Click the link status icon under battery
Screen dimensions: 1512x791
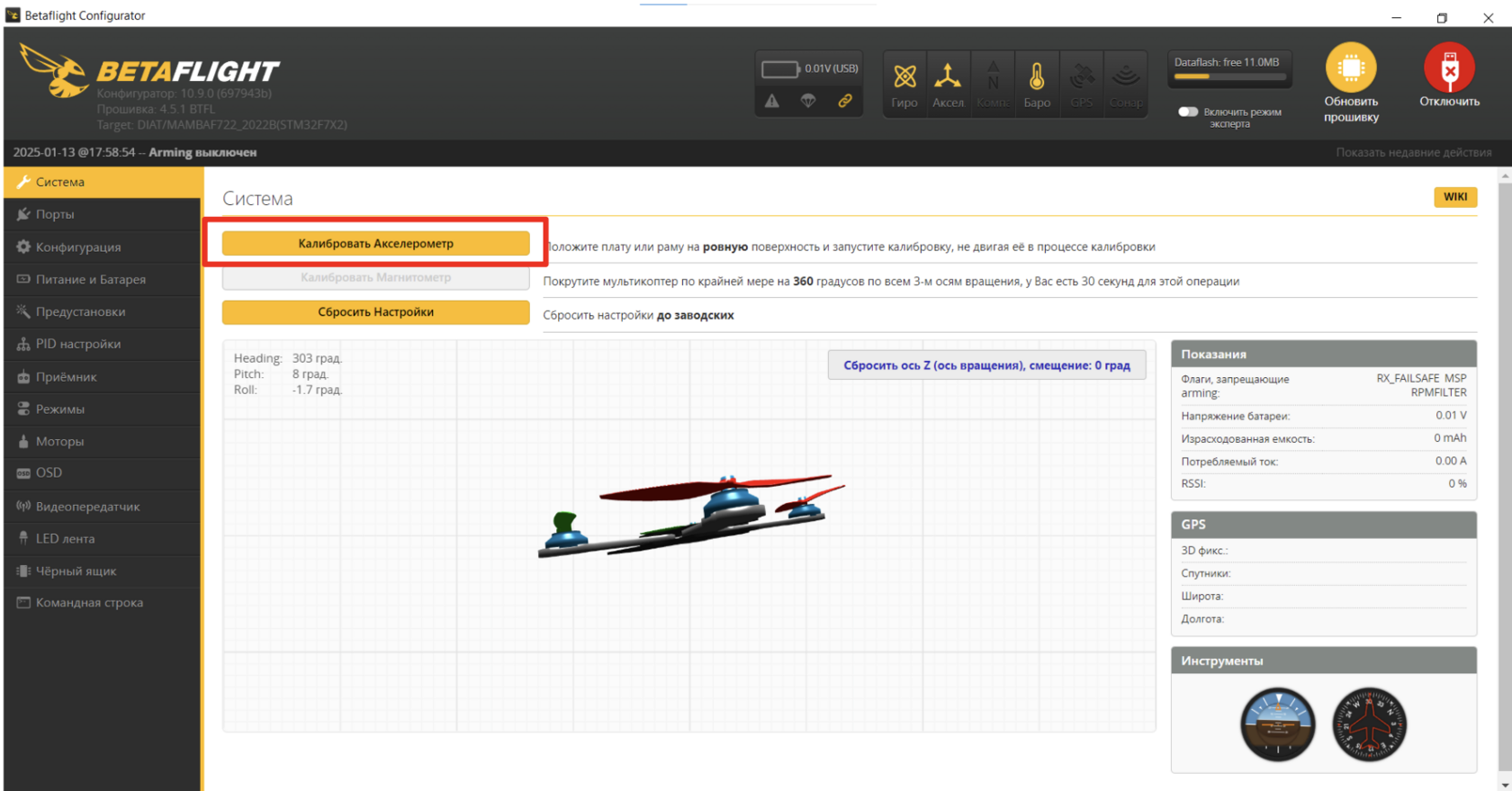click(845, 101)
